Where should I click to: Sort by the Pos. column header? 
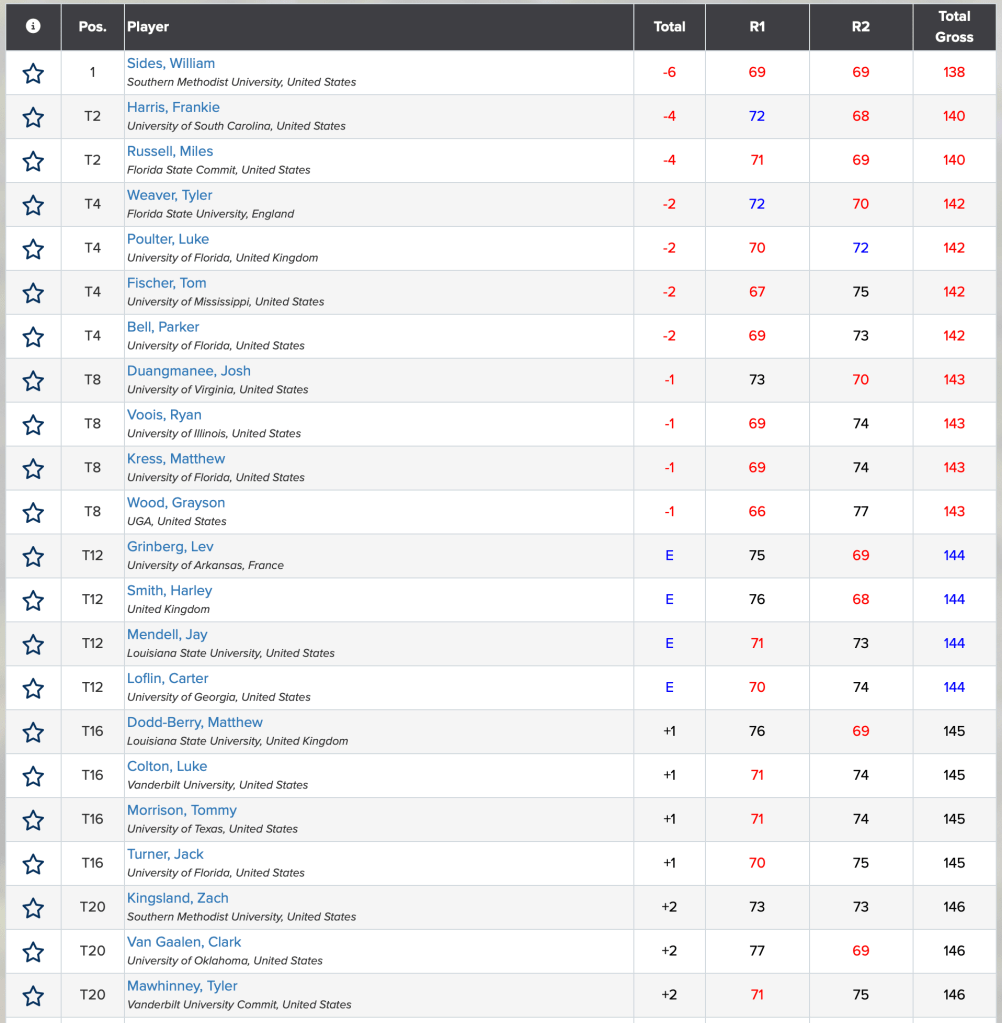[x=92, y=27]
